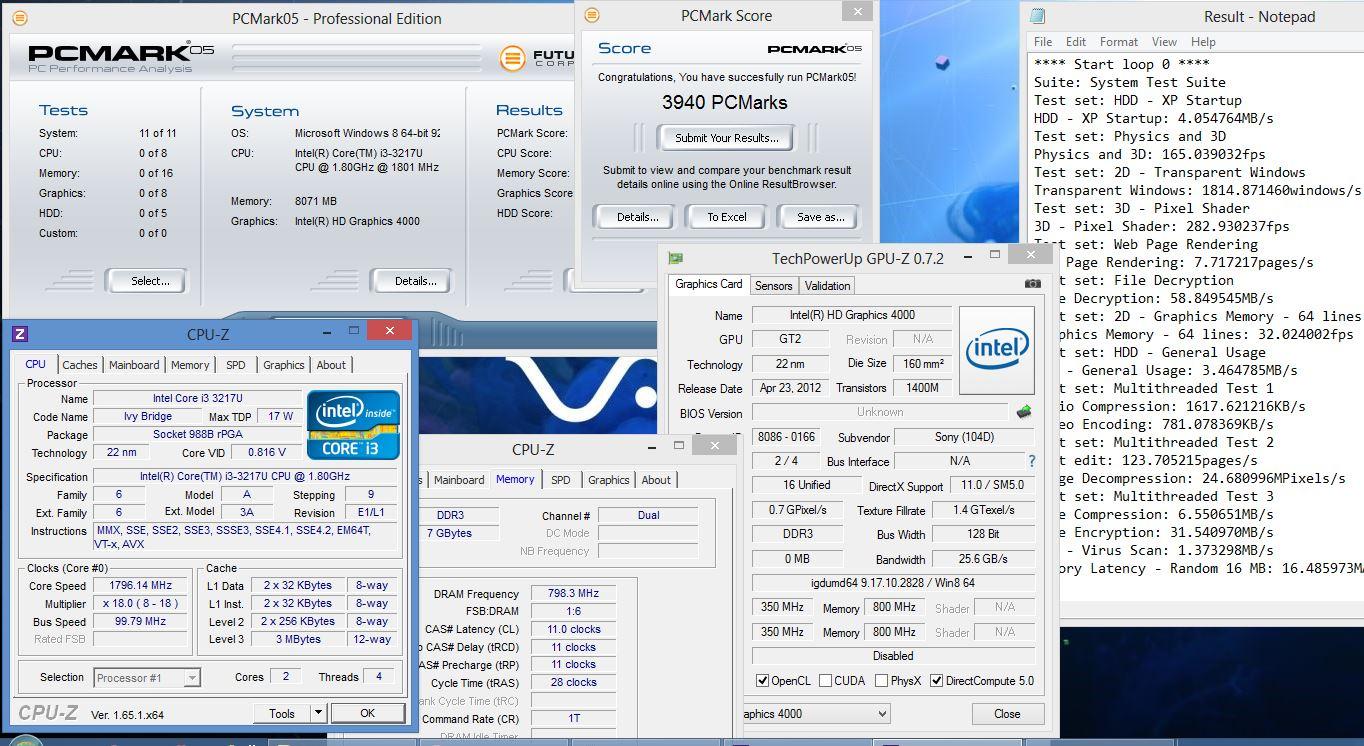
Task: Click the Specification field in CPU-Z
Action: (x=245, y=477)
